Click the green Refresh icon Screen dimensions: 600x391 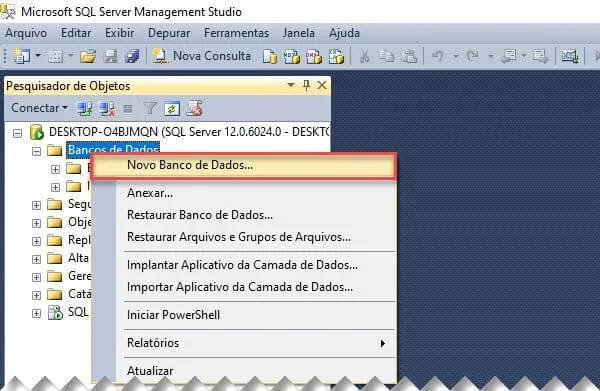pyautogui.click(x=172, y=109)
